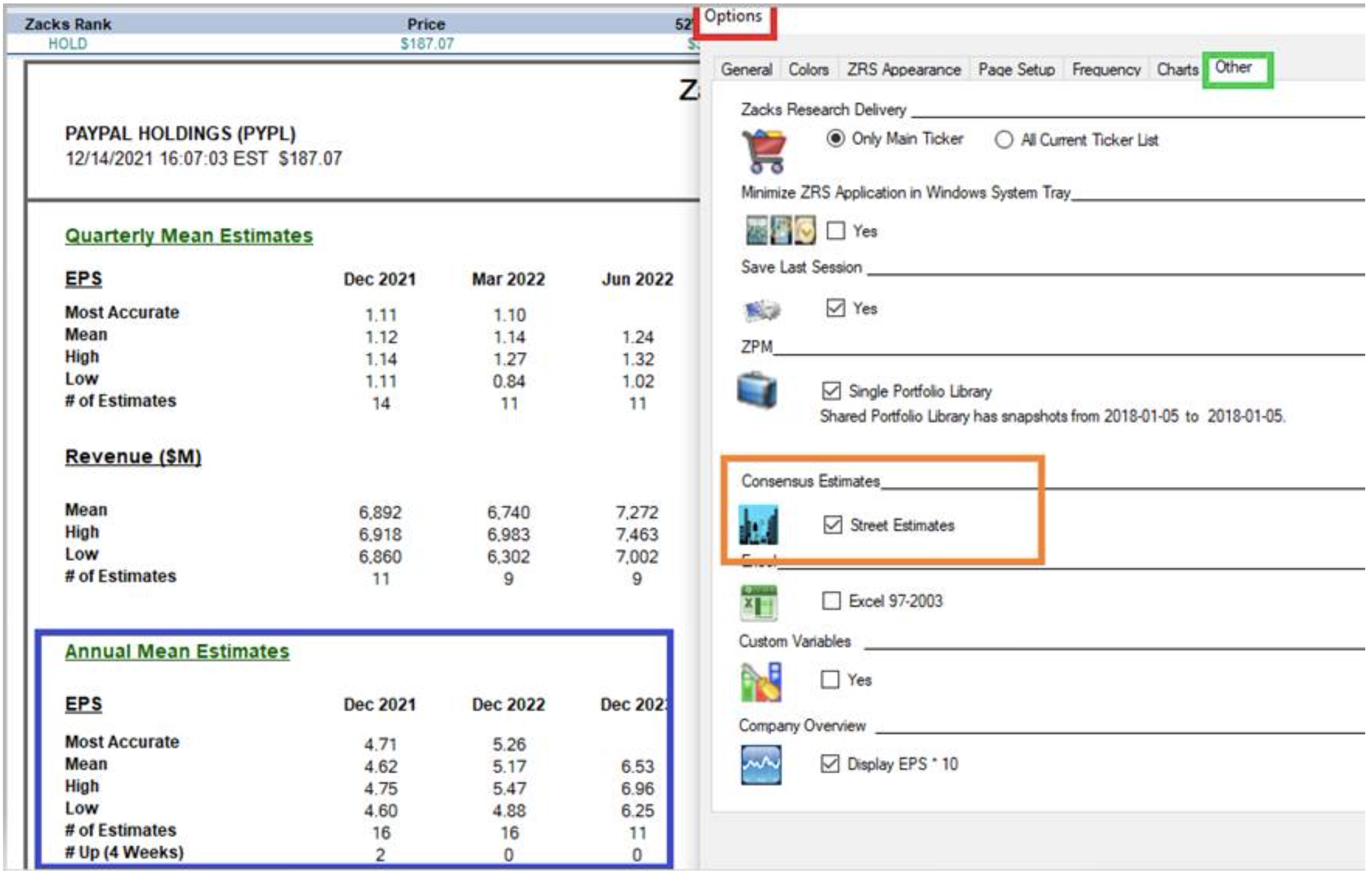Click the Excel spreadsheet icon

point(758,603)
